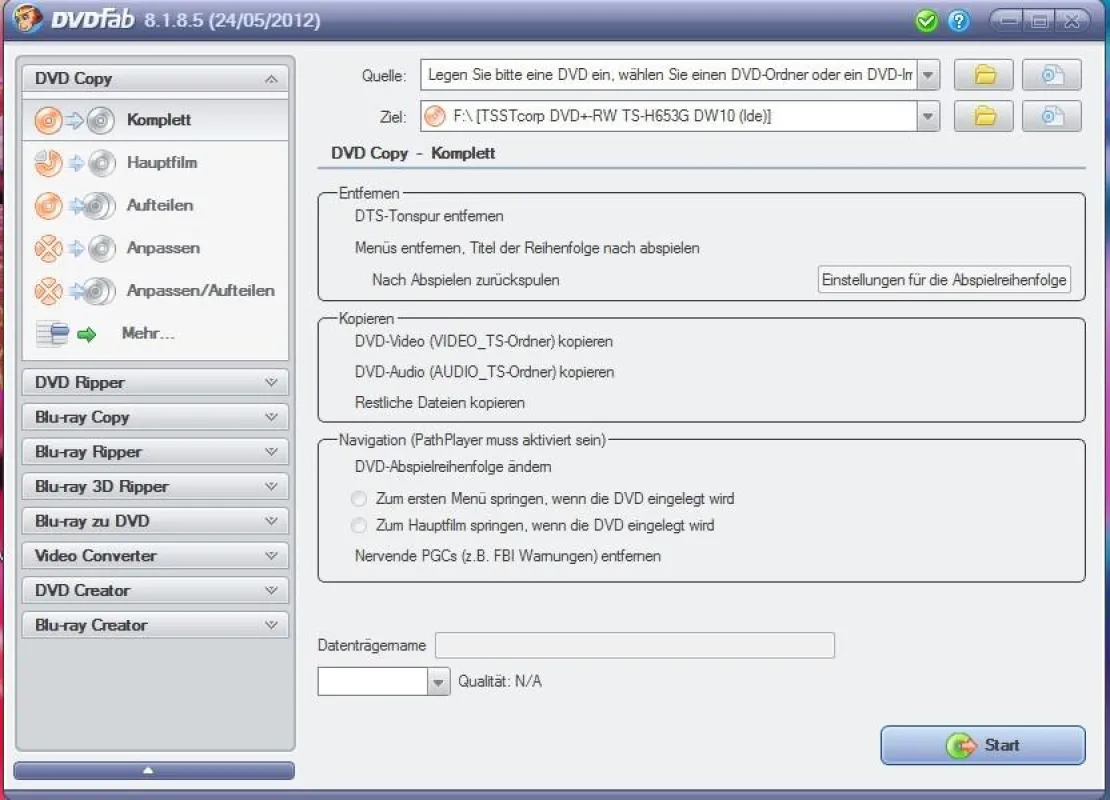The height and width of the screenshot is (800, 1110).
Task: Expand the Blu-ray Copy section
Action: tap(155, 417)
